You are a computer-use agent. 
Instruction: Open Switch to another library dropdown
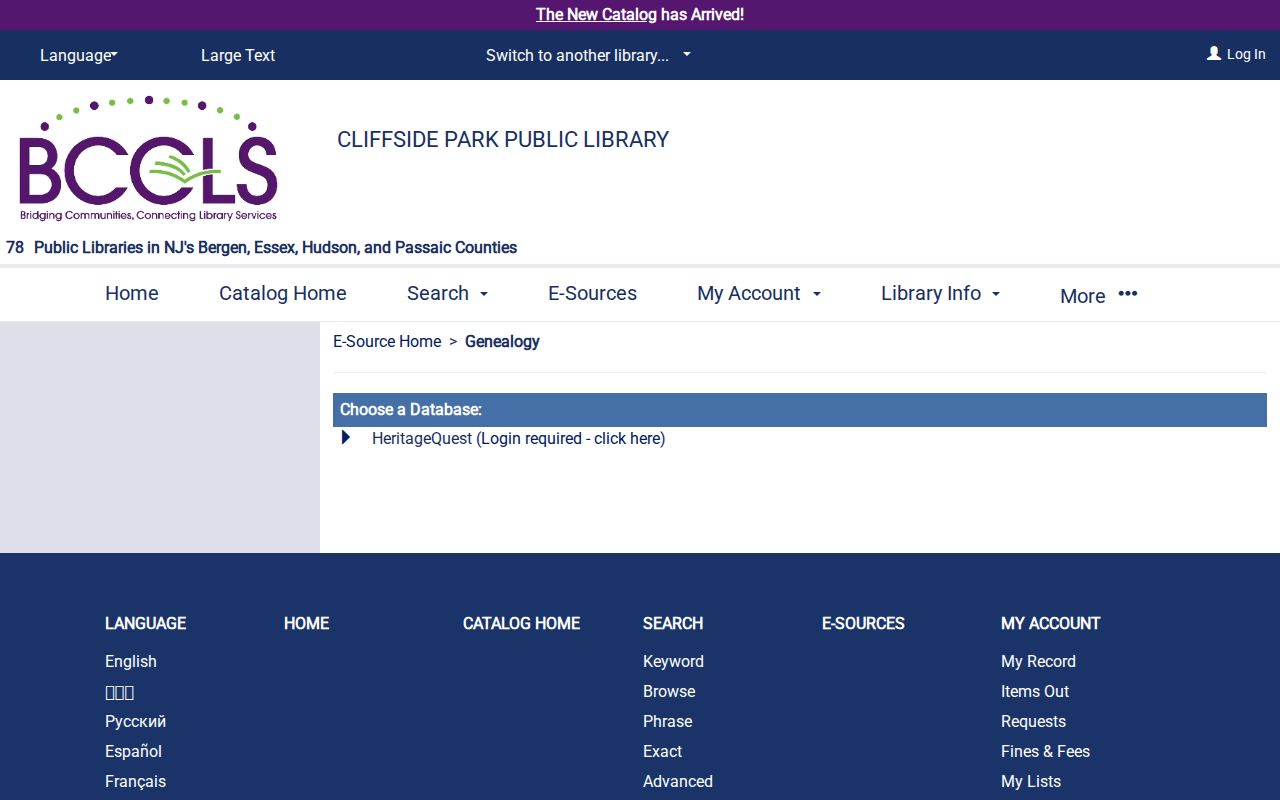[x=588, y=55]
